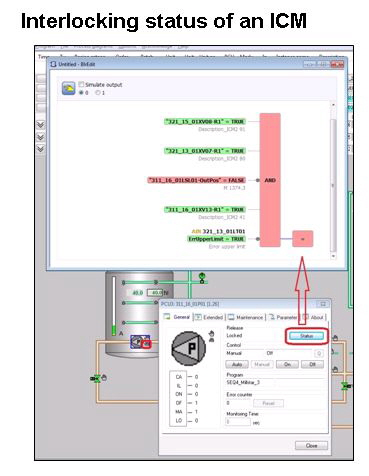Expand the first double-chevron on left sidebar
The width and height of the screenshot is (369, 476).
point(40,125)
